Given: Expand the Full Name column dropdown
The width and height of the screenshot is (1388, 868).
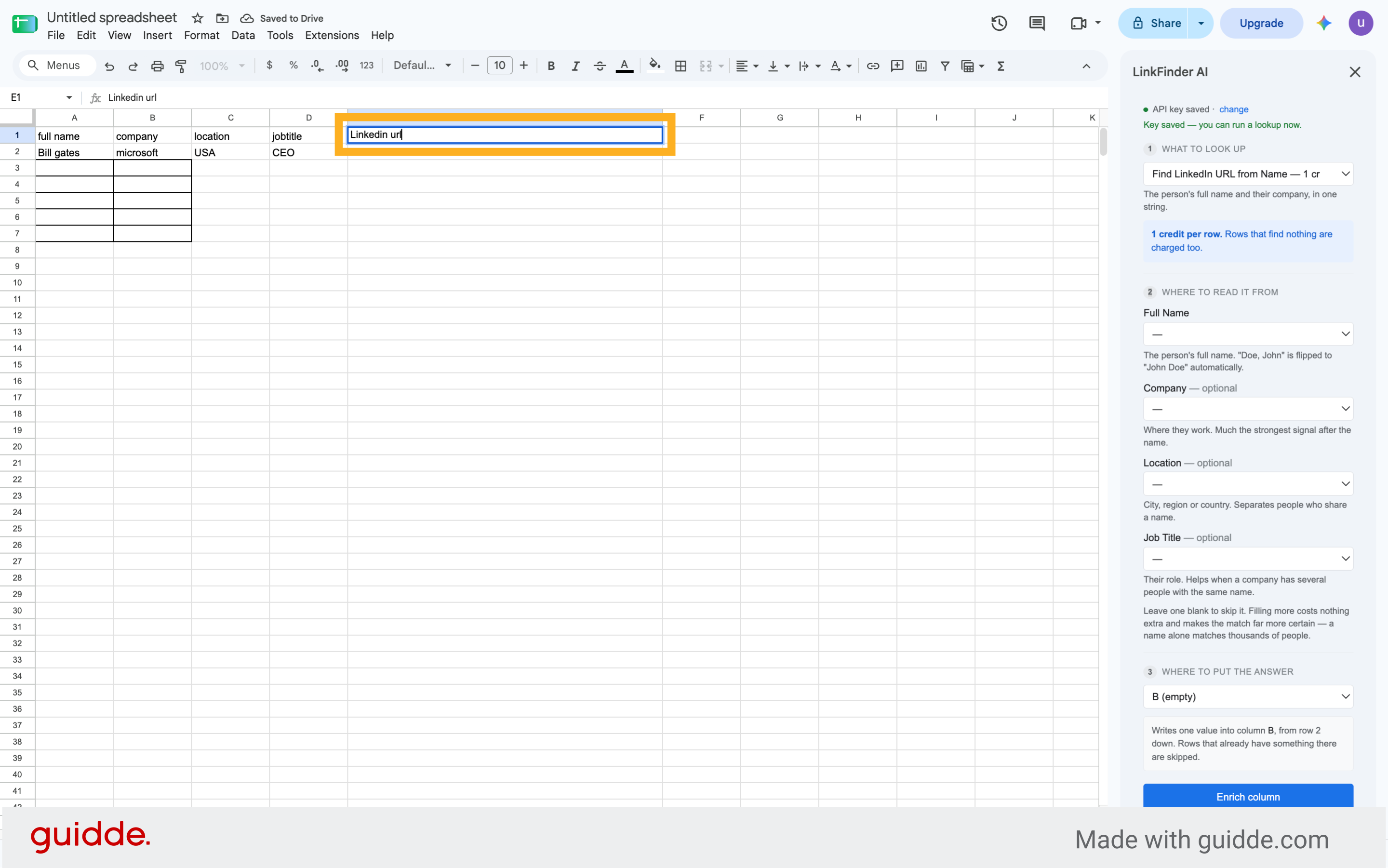Looking at the screenshot, I should pos(1248,334).
